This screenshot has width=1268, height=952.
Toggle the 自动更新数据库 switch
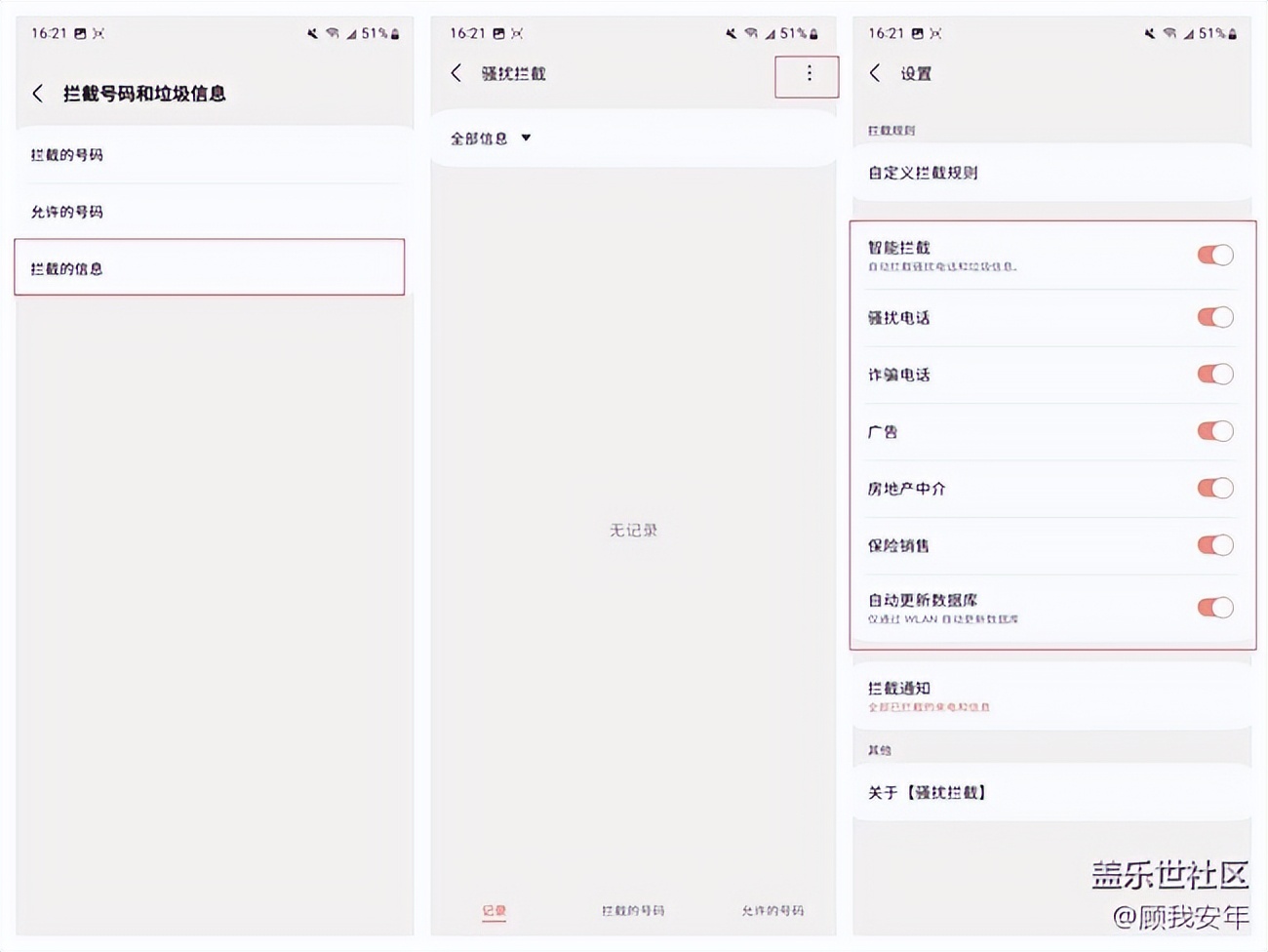(x=1214, y=607)
